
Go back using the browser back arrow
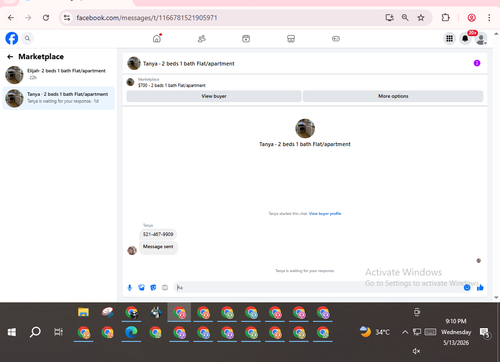click(11, 18)
